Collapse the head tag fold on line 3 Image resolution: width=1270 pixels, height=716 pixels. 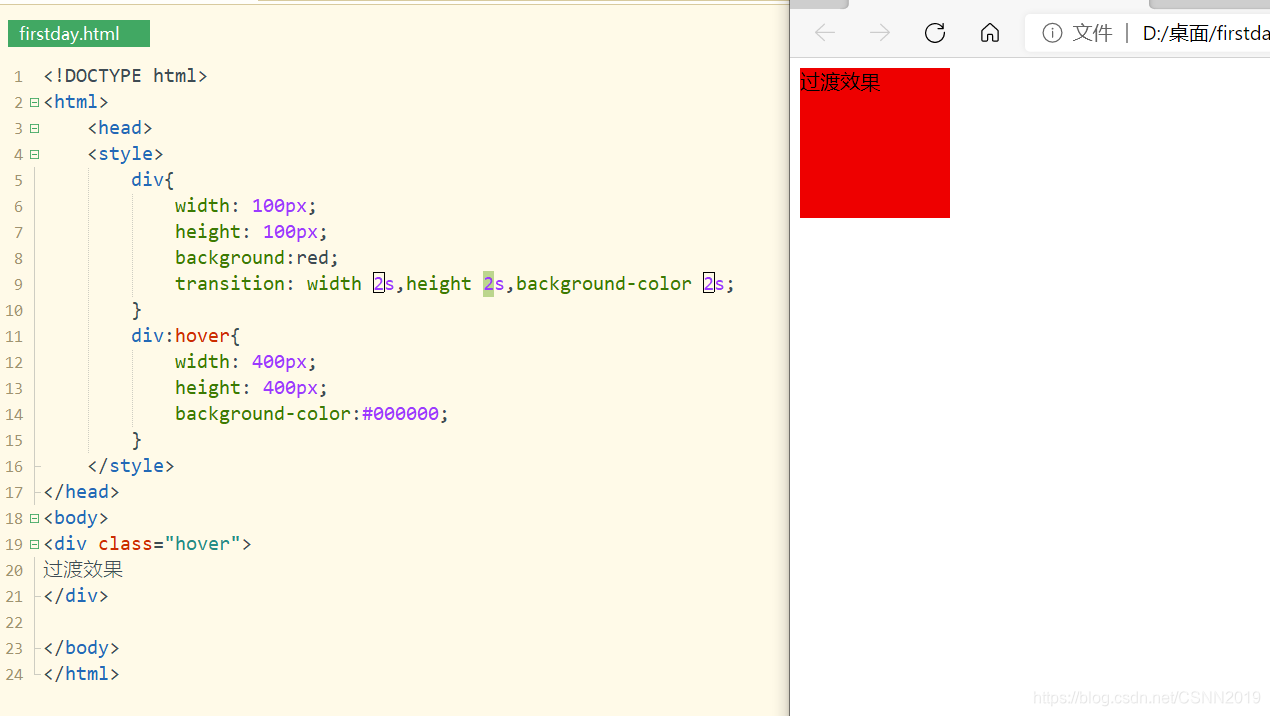coord(34,128)
